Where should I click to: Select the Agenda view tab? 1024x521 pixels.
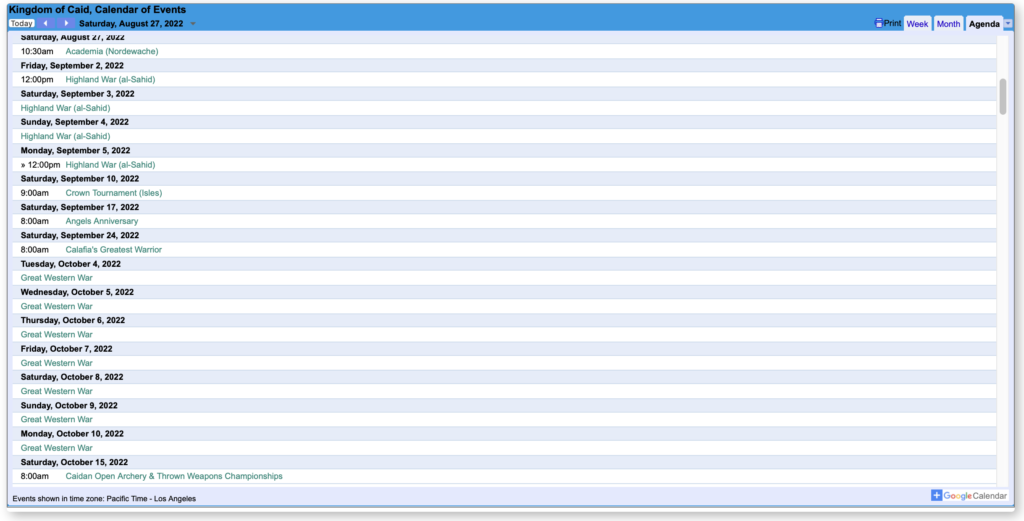(984, 24)
